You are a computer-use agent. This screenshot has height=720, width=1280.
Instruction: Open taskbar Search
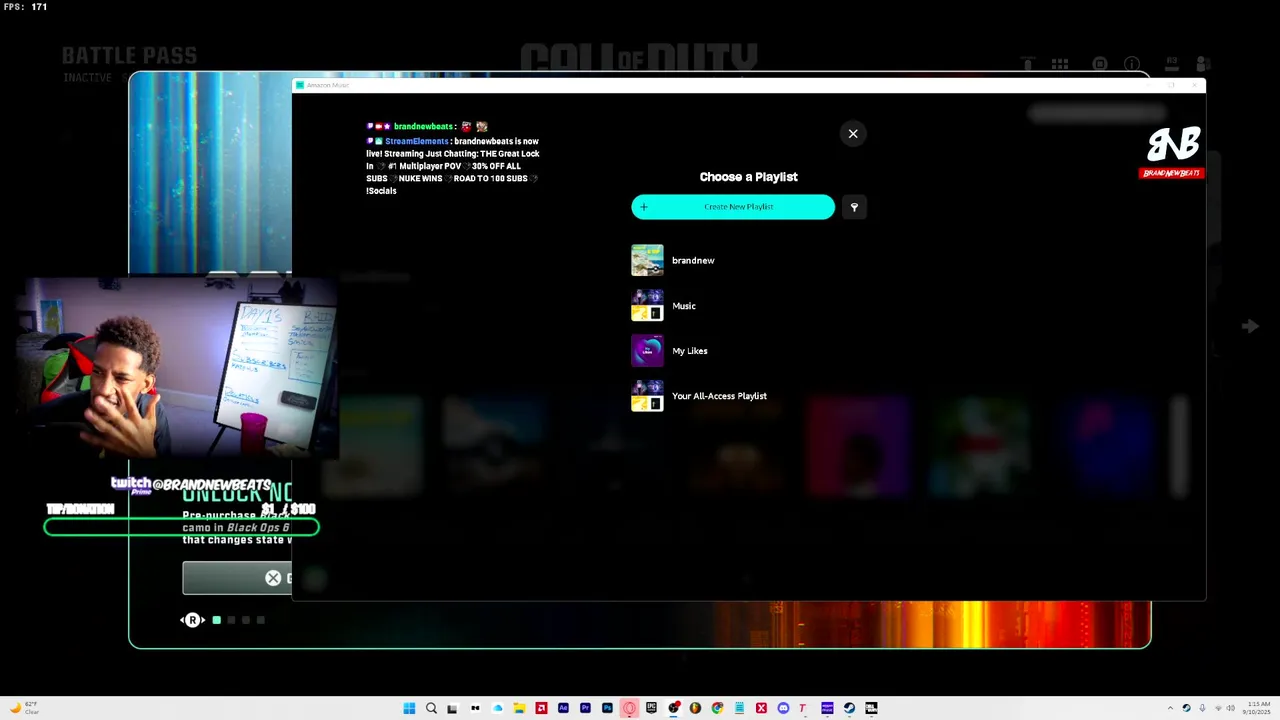(431, 708)
